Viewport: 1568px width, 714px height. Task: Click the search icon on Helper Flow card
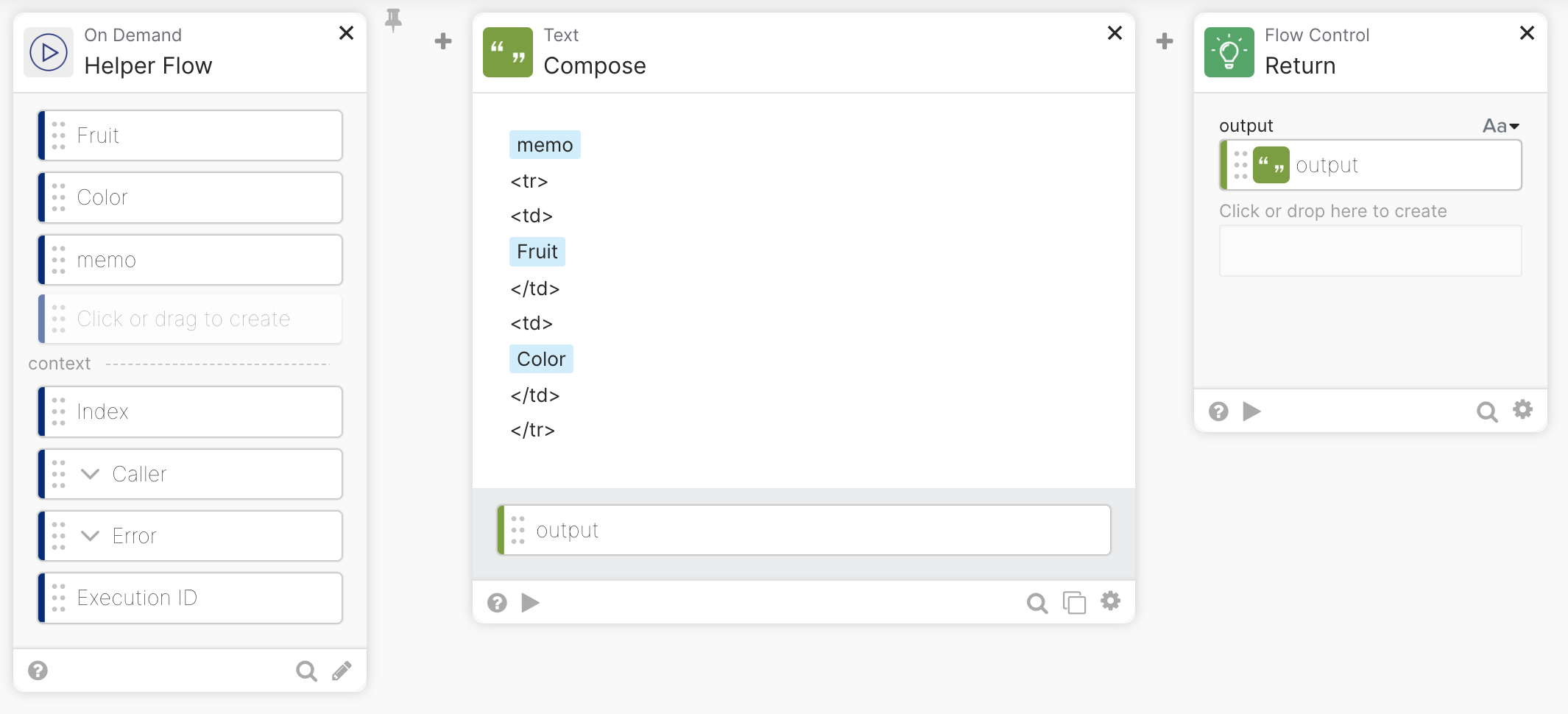click(306, 671)
